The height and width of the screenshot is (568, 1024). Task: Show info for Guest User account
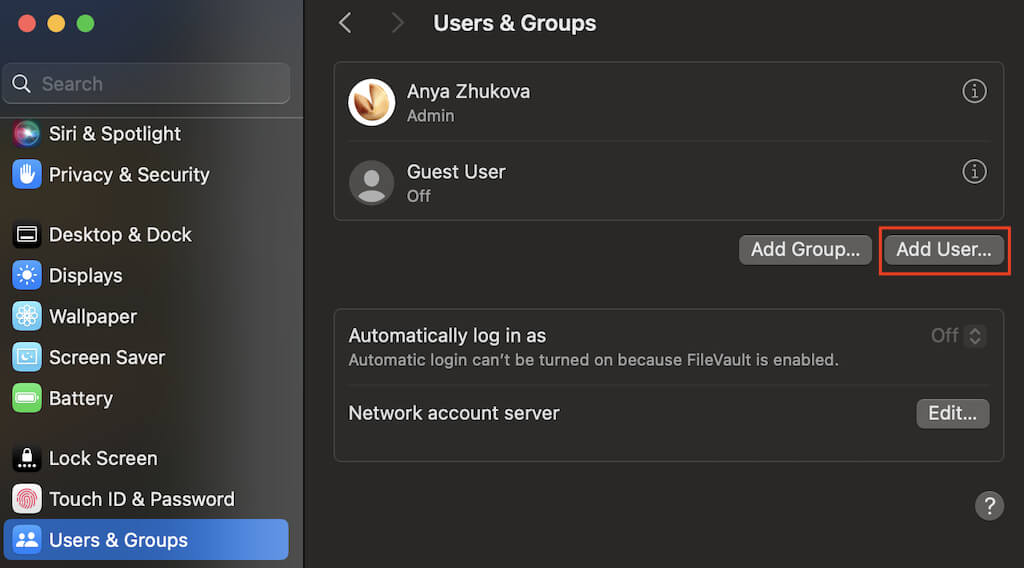974,172
